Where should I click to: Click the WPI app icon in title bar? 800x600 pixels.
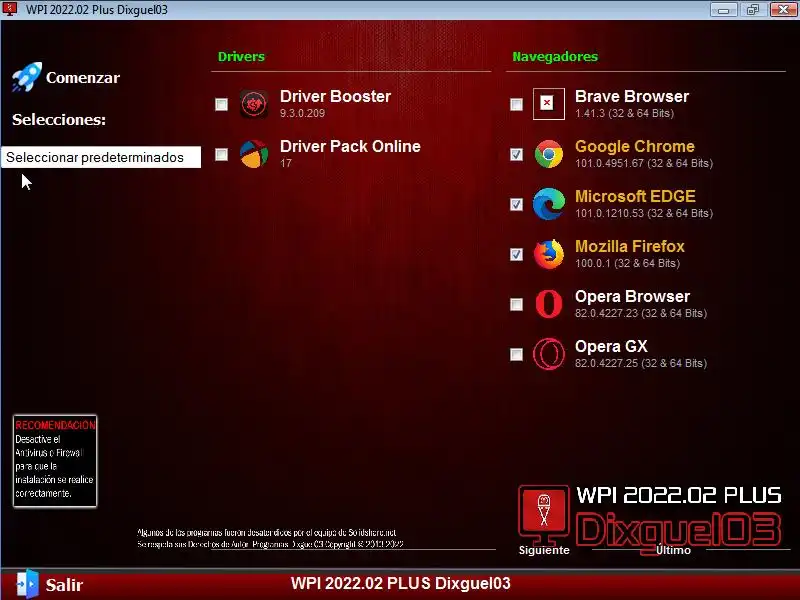tap(10, 9)
